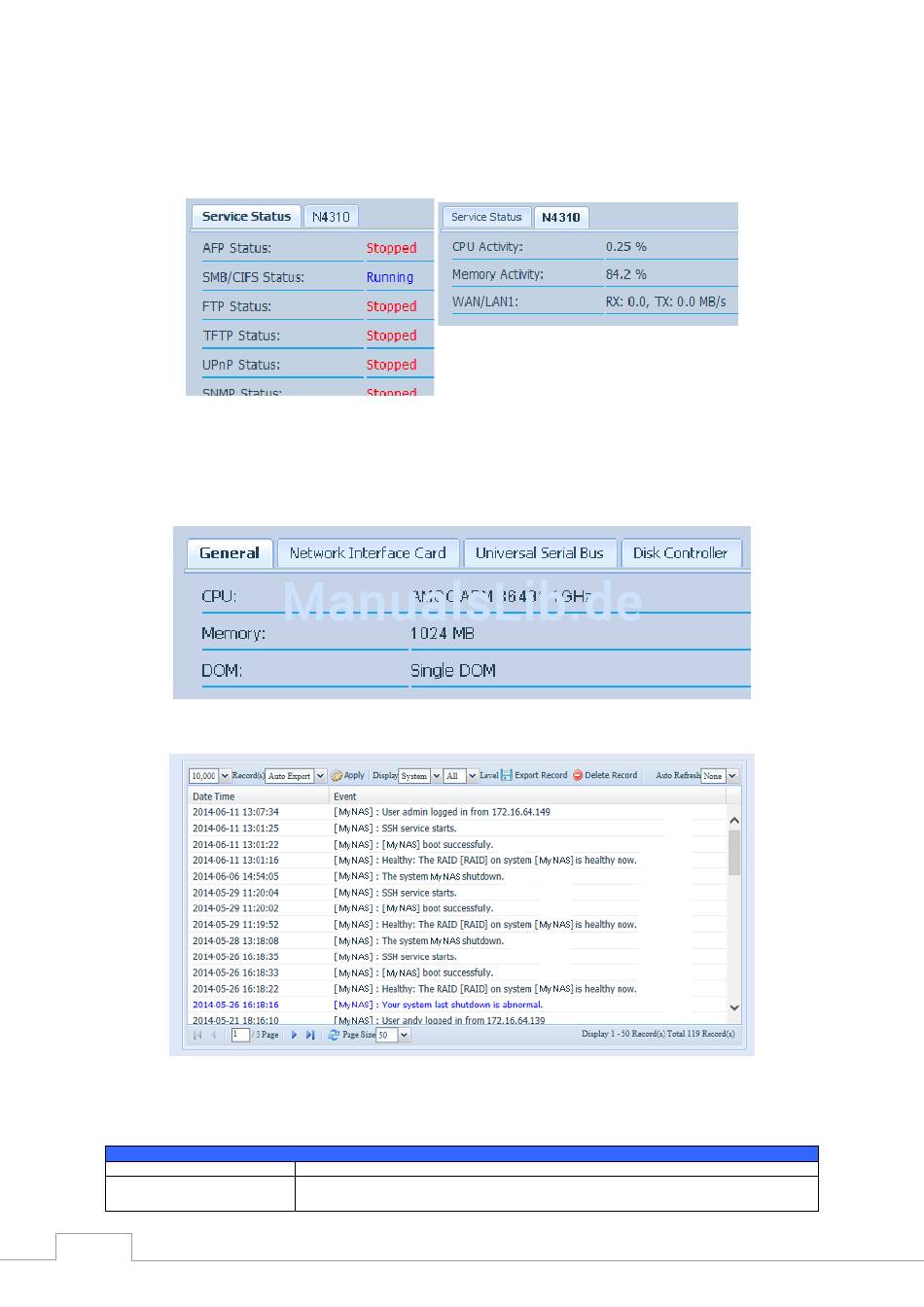
Task: Switch to the Network Interface Card tab
Action: coord(368,553)
